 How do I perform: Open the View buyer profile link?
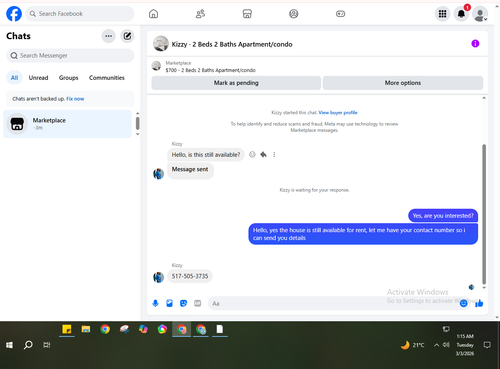tap(338, 113)
